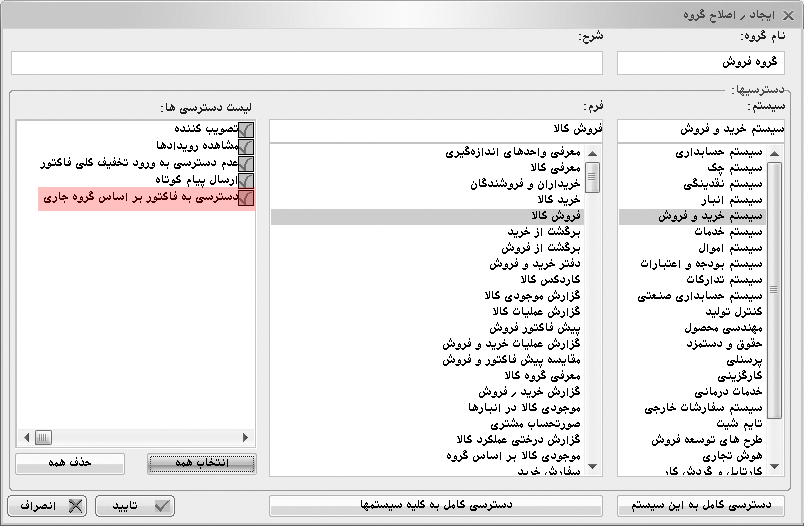The width and height of the screenshot is (804, 526).
Task: Click the انصراف (cancel) X button
Action: coord(46,505)
